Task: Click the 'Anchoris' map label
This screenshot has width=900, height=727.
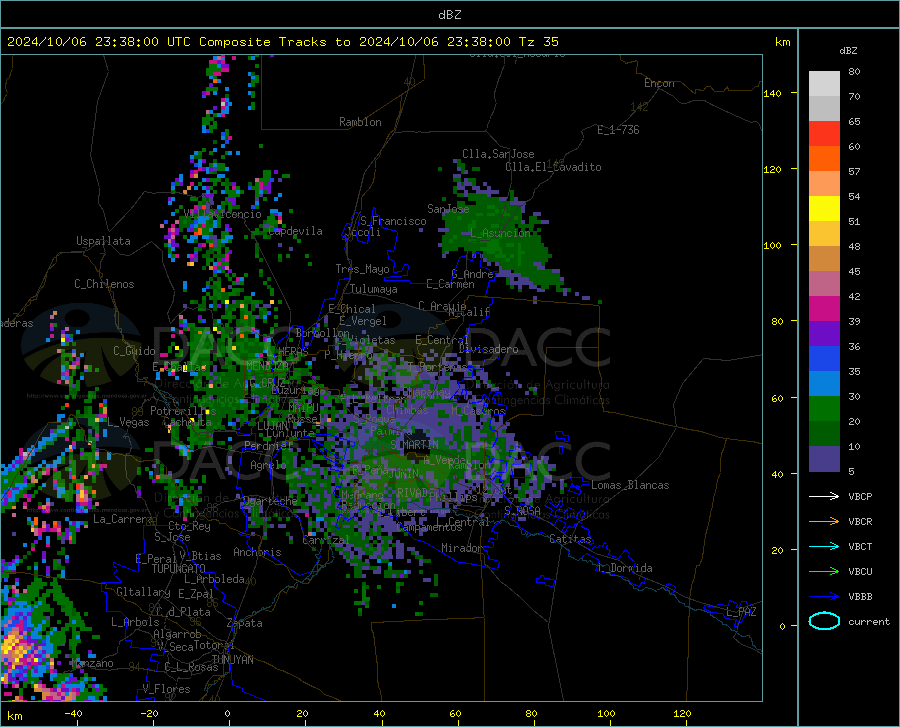Action: (257, 553)
